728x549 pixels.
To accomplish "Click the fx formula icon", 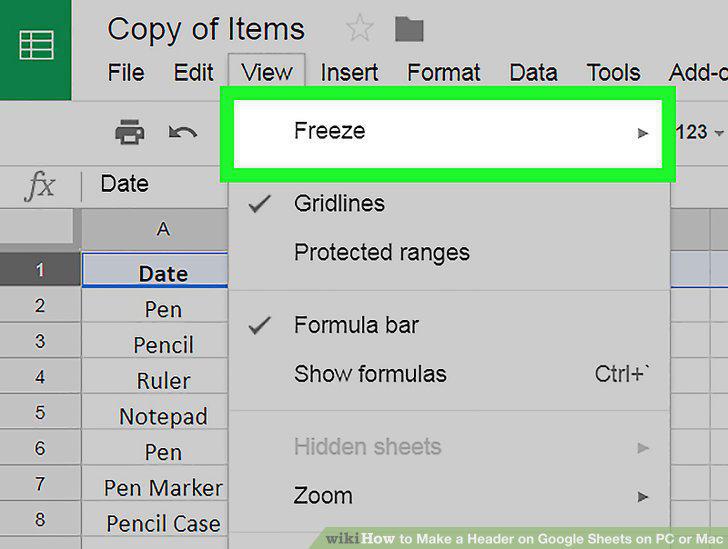I will click(40, 185).
